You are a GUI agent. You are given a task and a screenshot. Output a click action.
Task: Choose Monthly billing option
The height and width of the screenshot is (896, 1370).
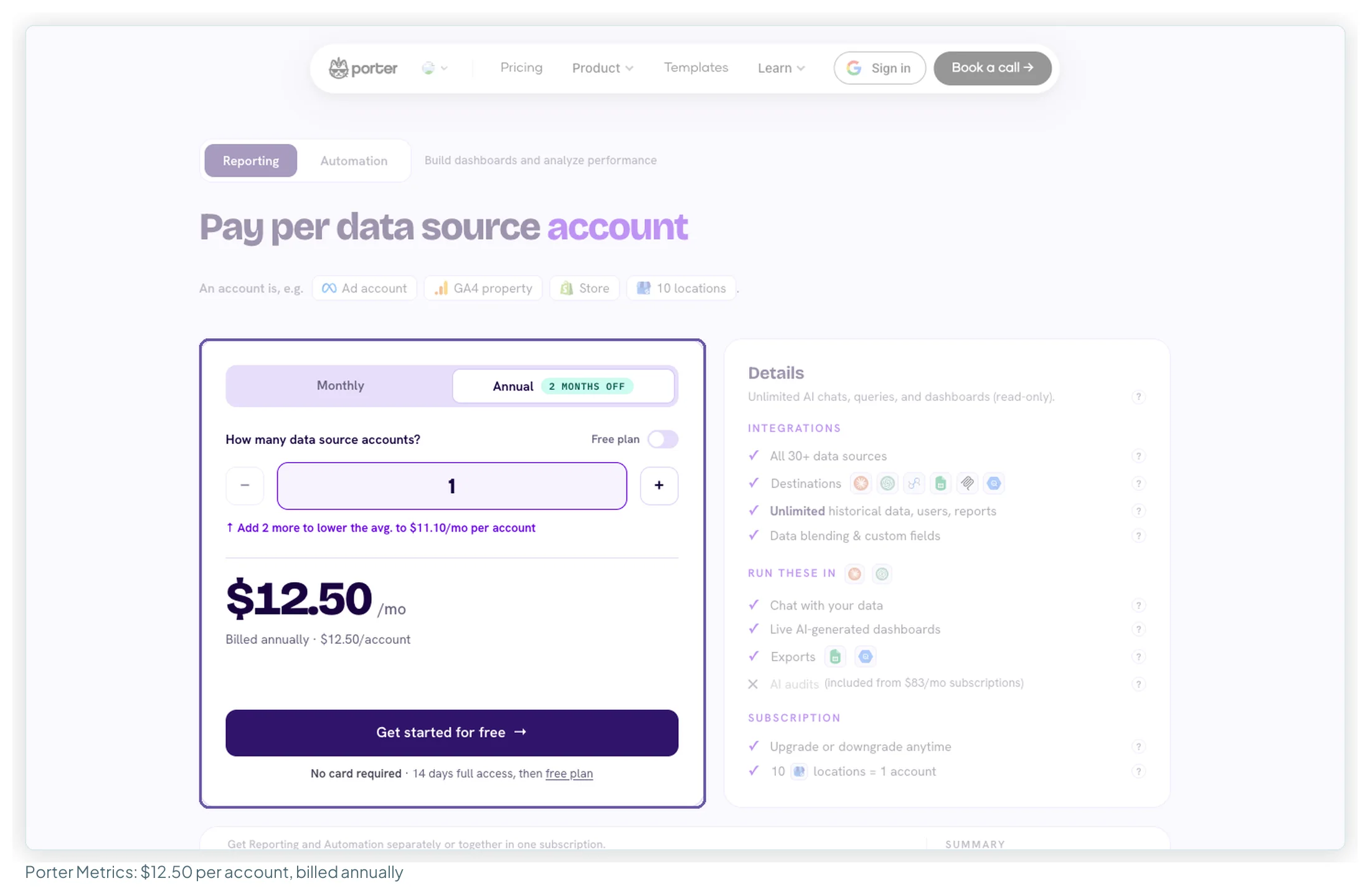click(x=340, y=385)
